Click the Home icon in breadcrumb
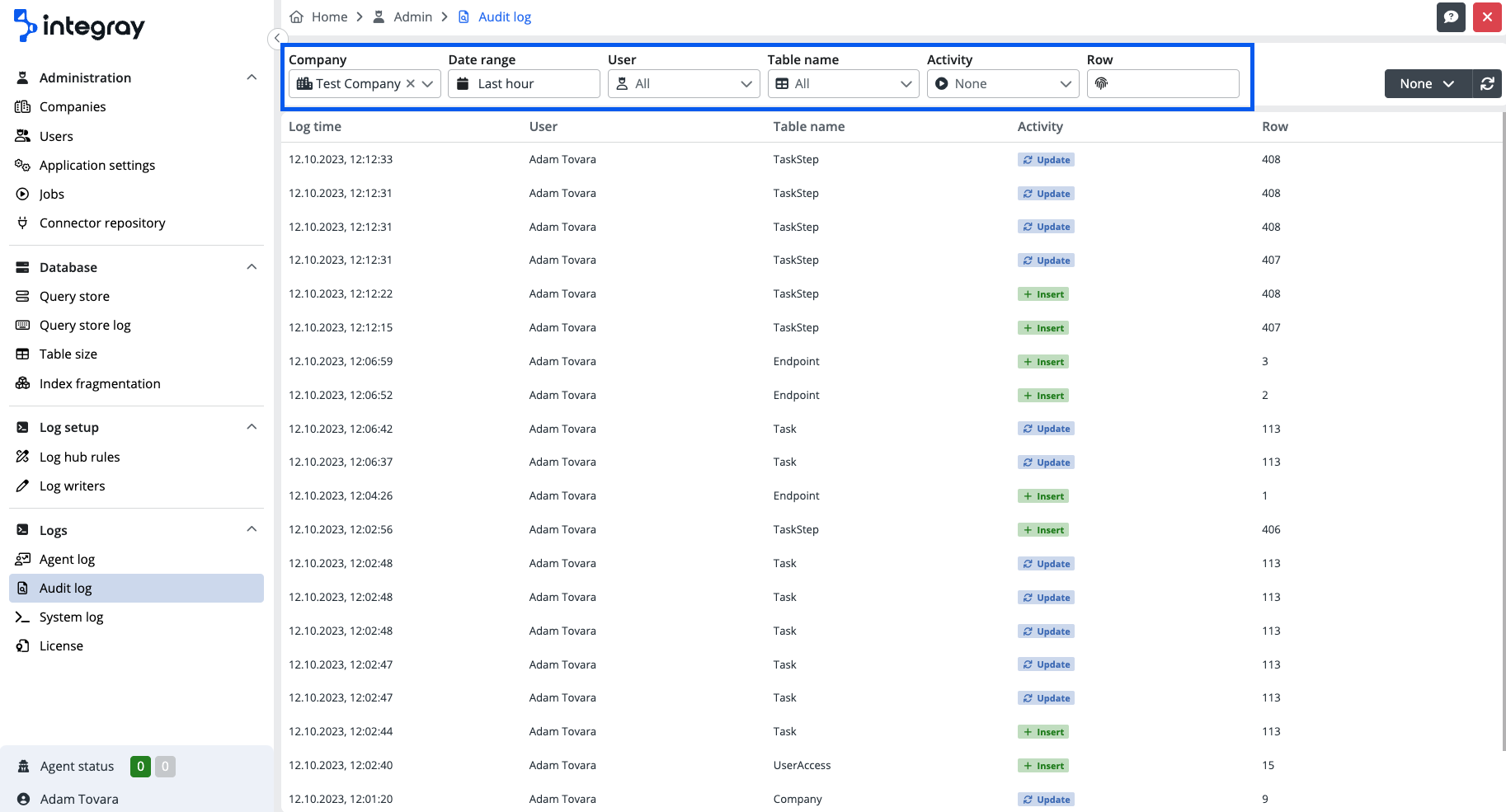 (x=297, y=17)
